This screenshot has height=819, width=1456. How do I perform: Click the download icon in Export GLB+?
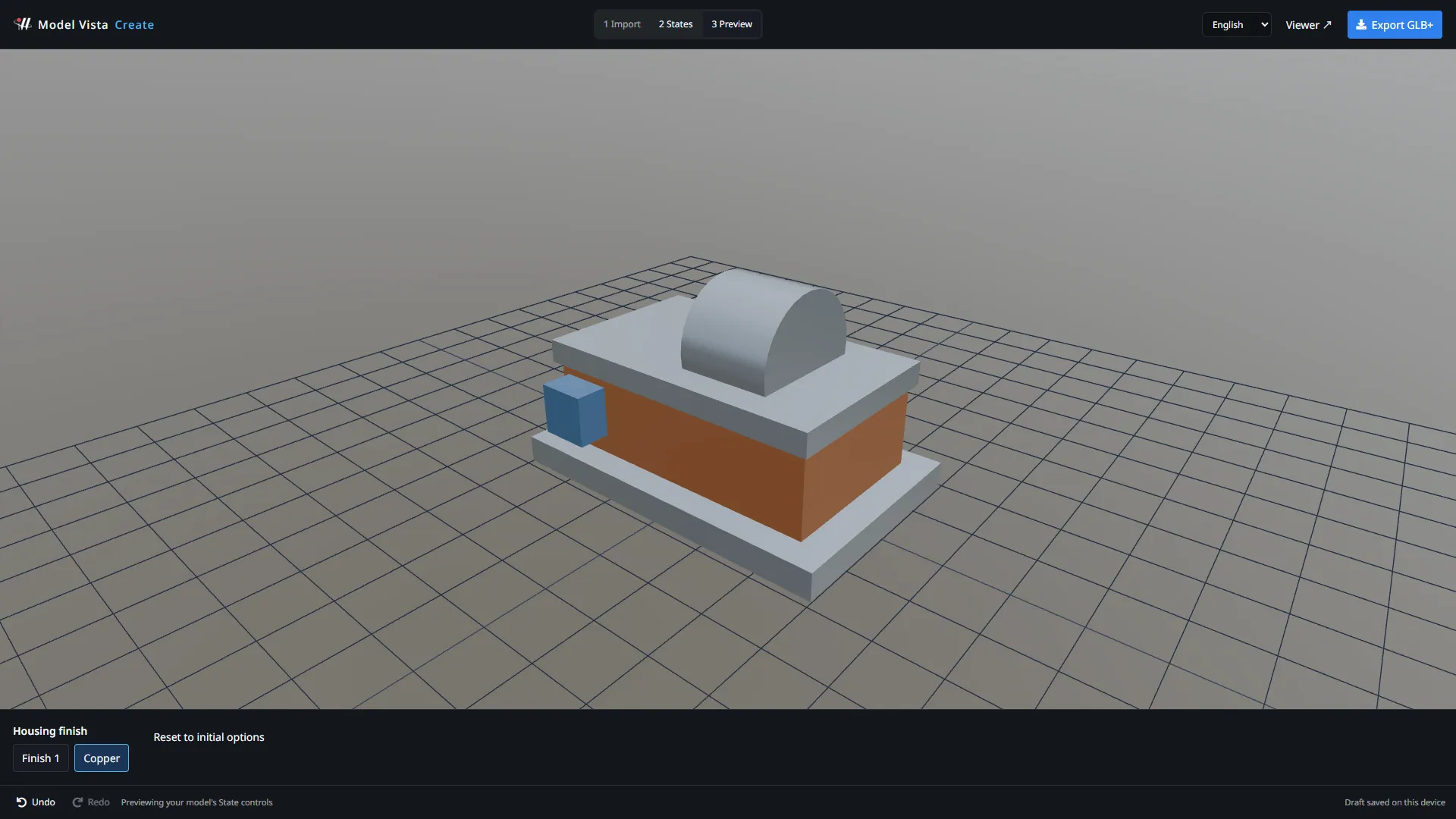pos(1361,24)
